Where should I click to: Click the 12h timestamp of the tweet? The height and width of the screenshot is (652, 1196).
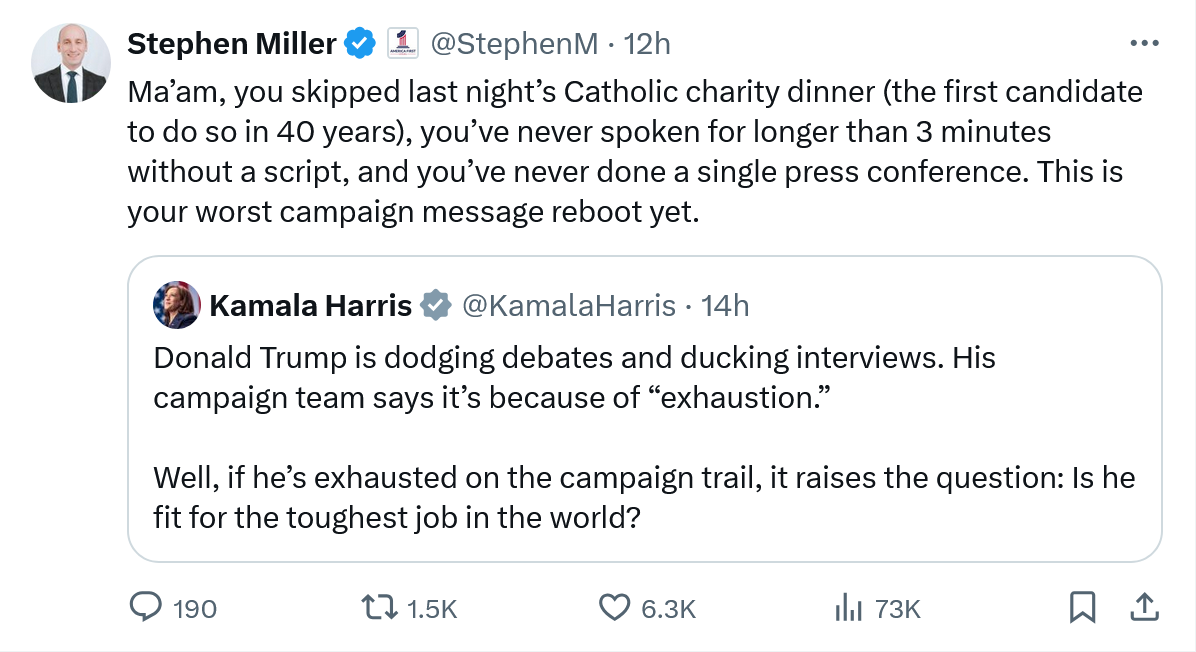pyautogui.click(x=646, y=44)
